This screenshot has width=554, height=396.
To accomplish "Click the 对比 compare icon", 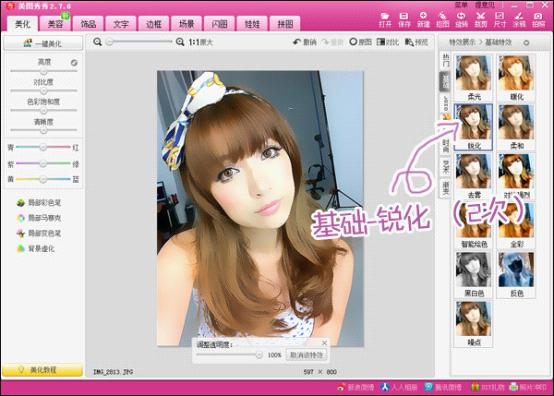I will [388, 42].
